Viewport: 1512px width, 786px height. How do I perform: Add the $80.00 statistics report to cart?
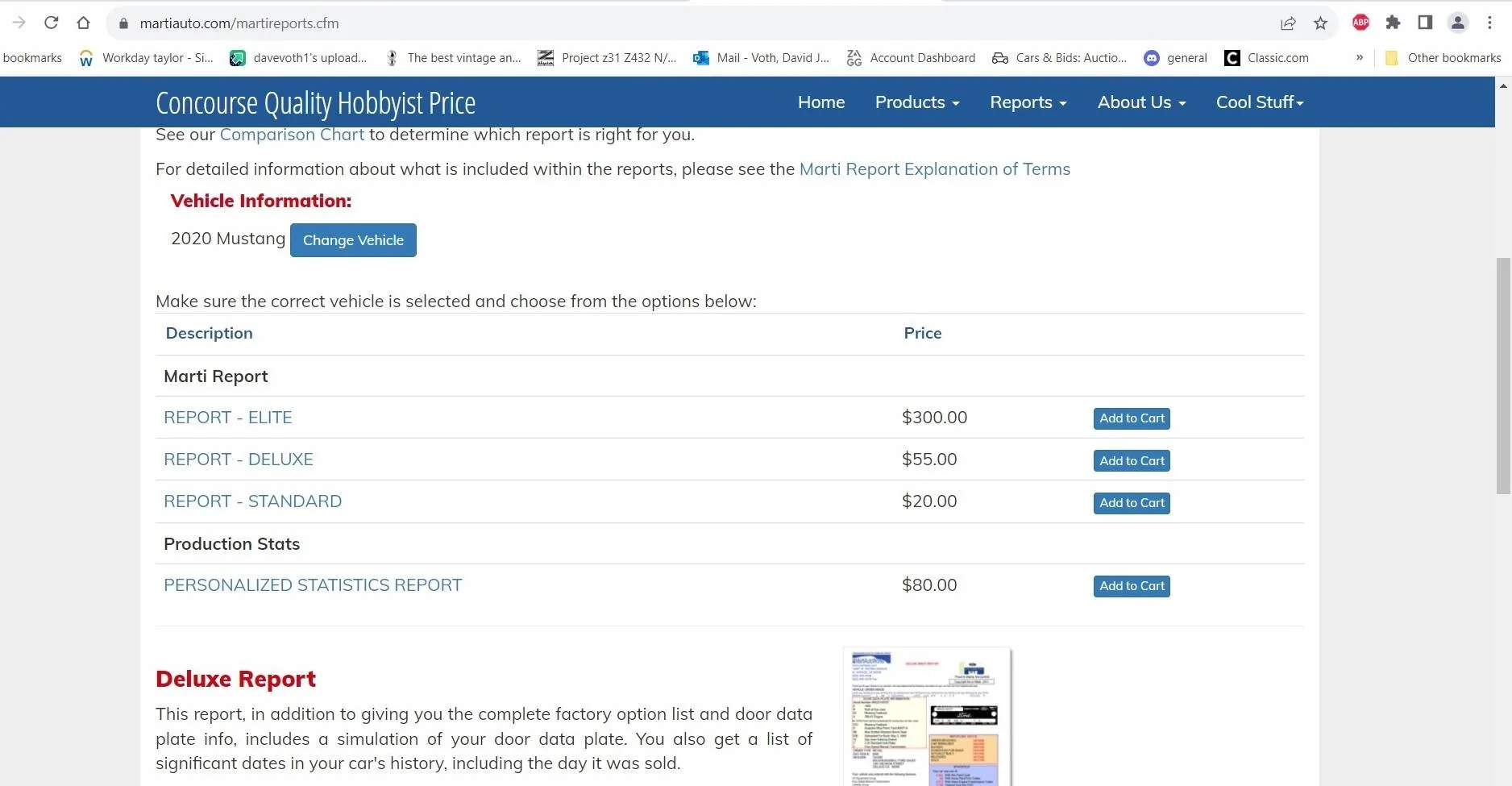pyautogui.click(x=1132, y=586)
